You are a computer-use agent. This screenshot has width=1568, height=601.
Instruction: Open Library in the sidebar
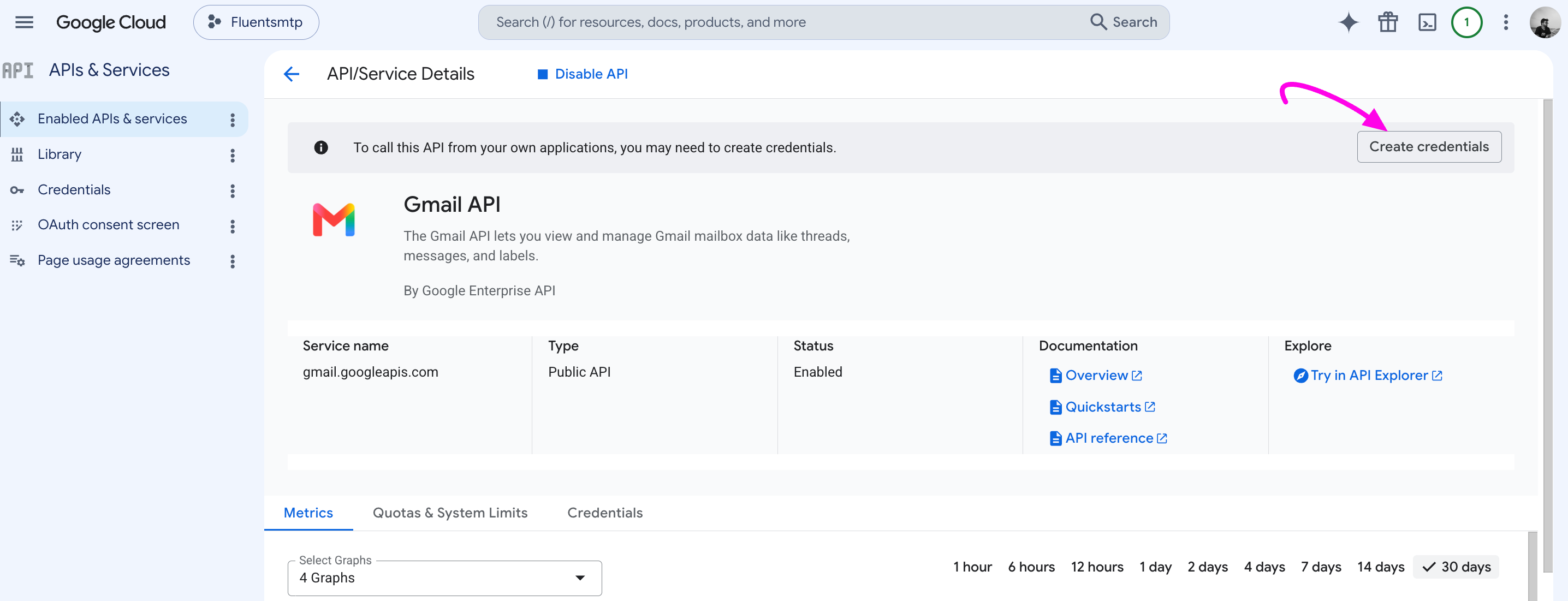pyautogui.click(x=59, y=154)
